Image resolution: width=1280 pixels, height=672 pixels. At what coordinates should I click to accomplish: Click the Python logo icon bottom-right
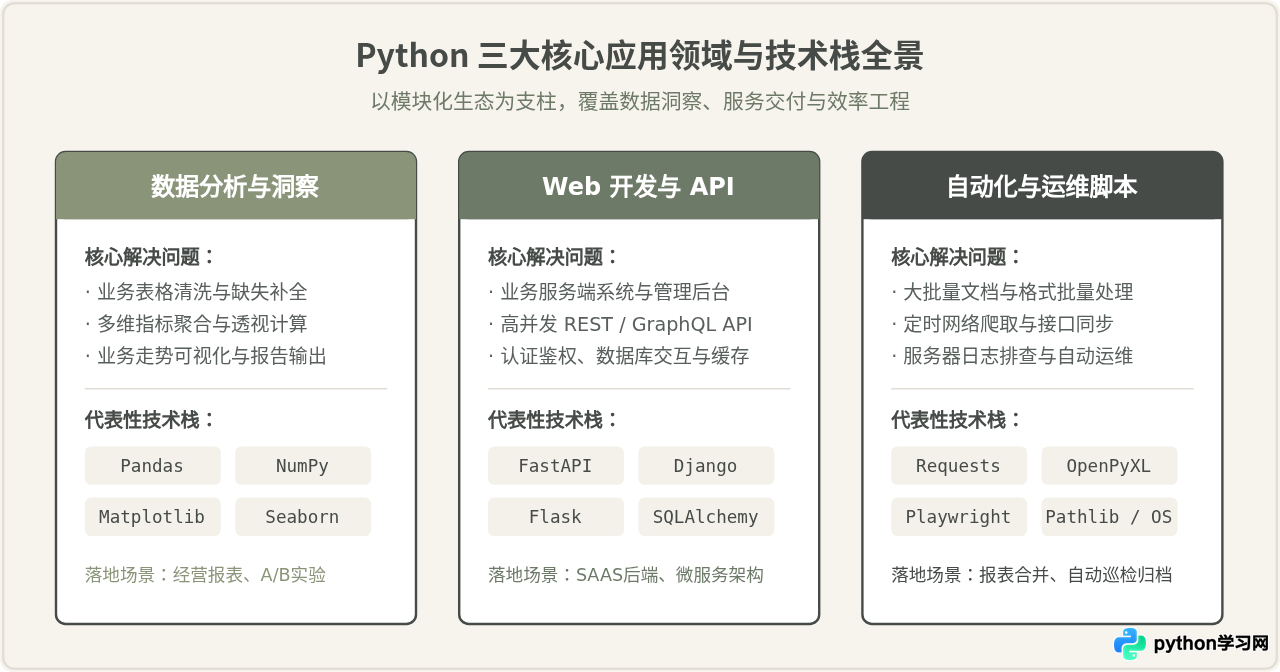pyautogui.click(x=1130, y=644)
